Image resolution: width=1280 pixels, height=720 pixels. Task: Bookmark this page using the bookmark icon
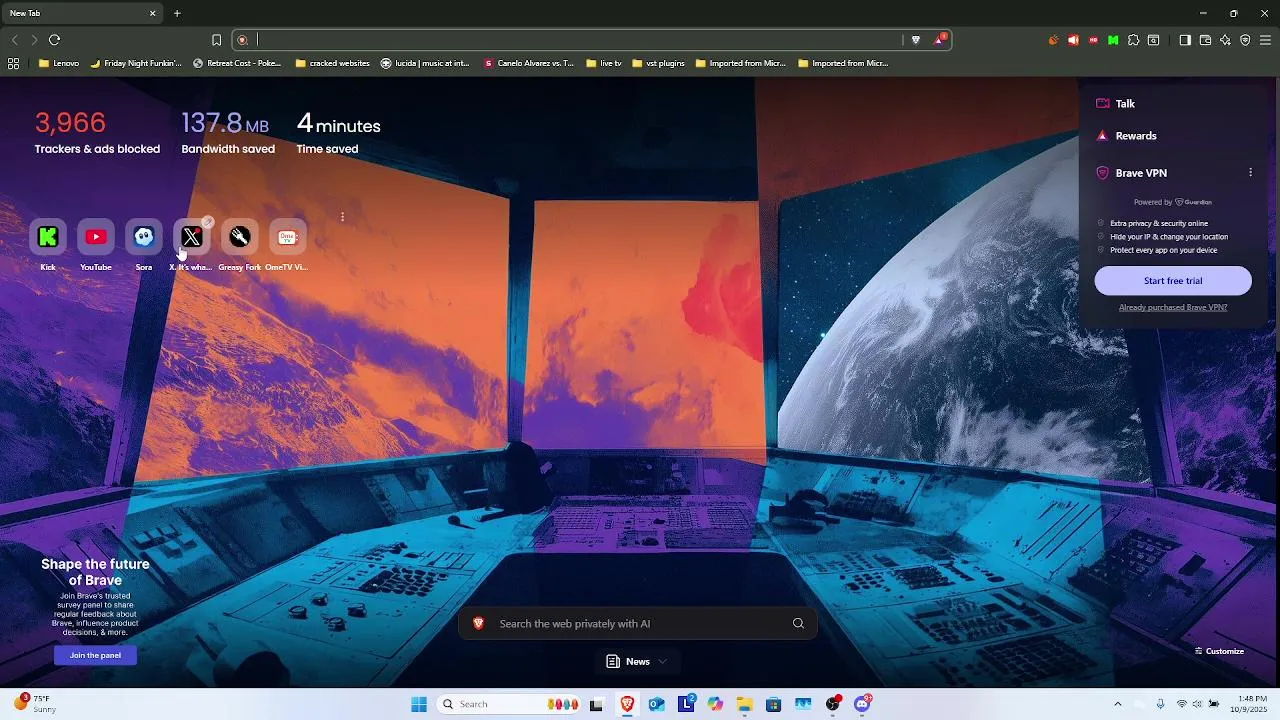pos(216,40)
